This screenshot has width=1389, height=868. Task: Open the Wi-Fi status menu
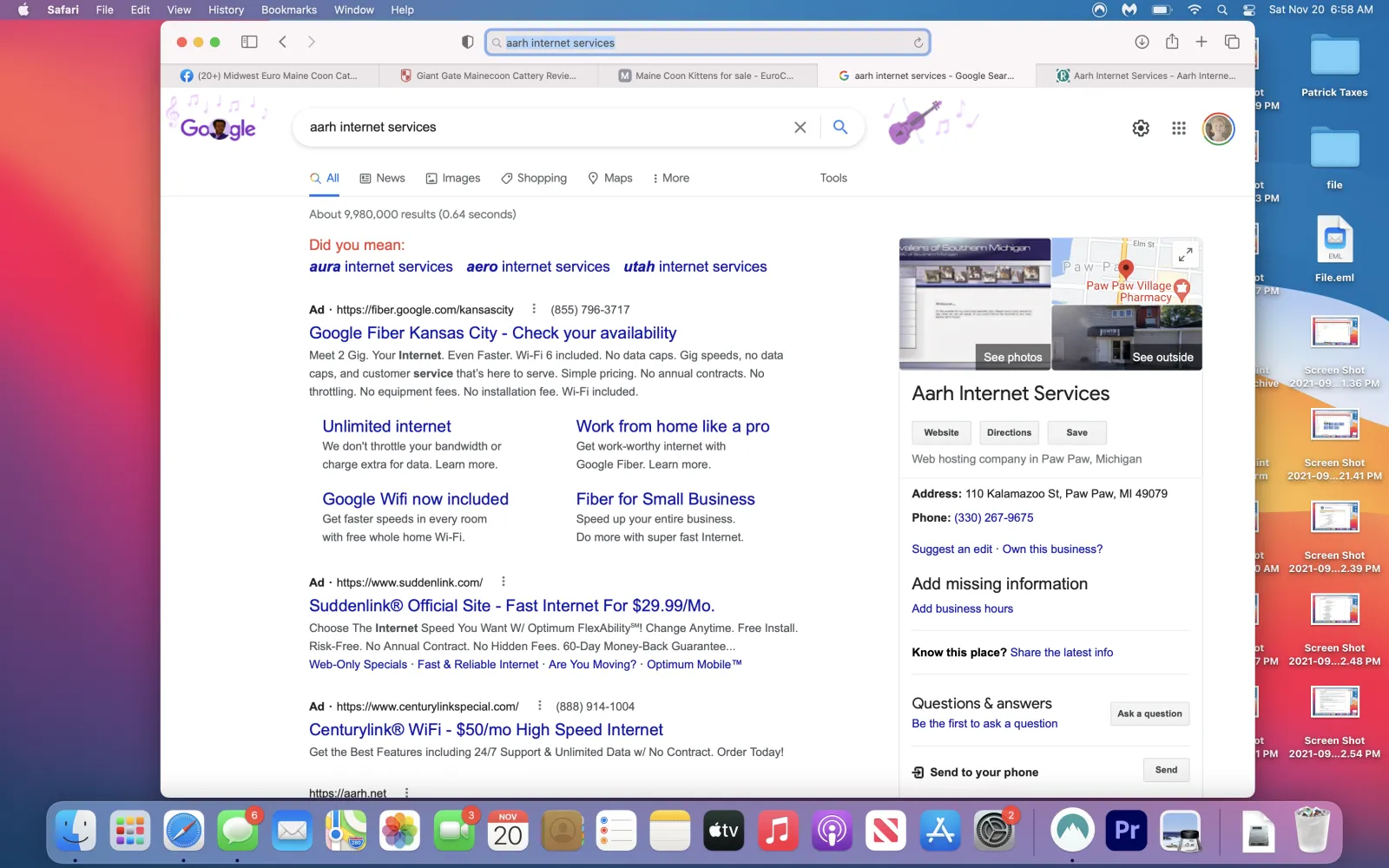(x=1195, y=10)
